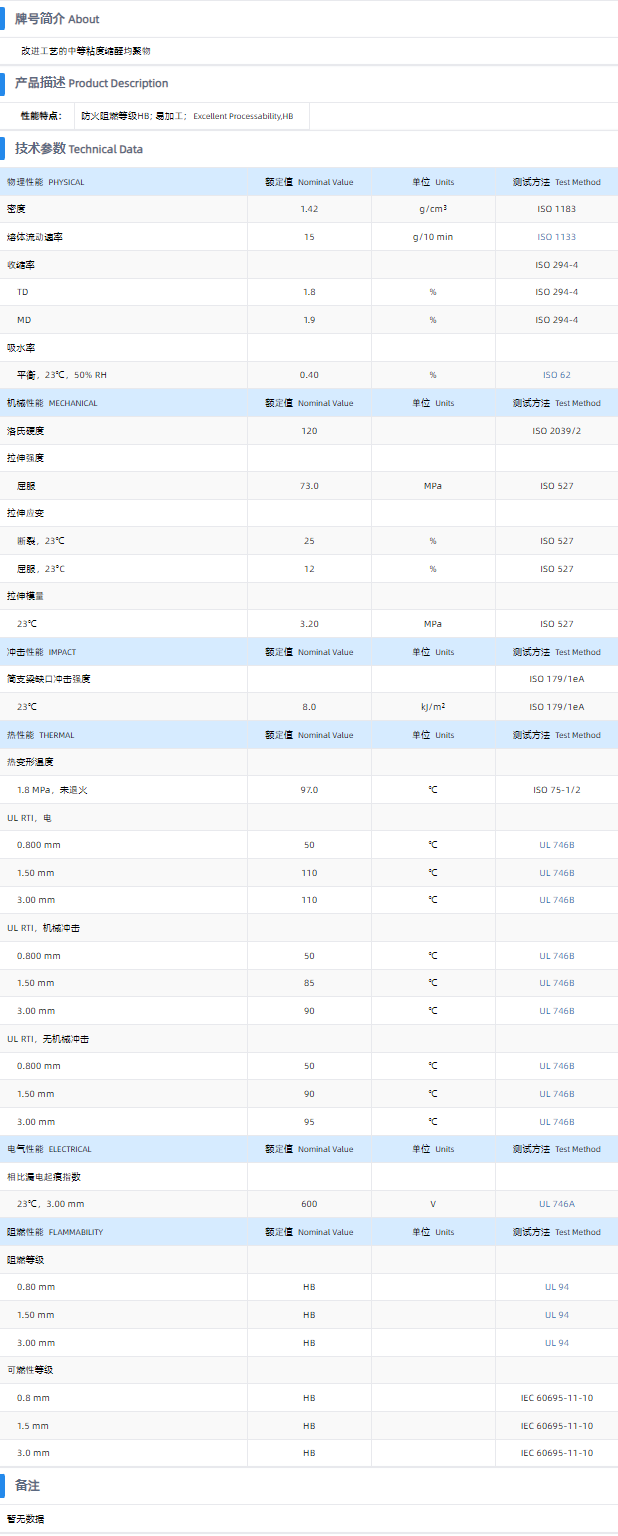Open the ISO 1133 test method link
Viewport: 618px width, 1536px height.
click(x=556, y=237)
